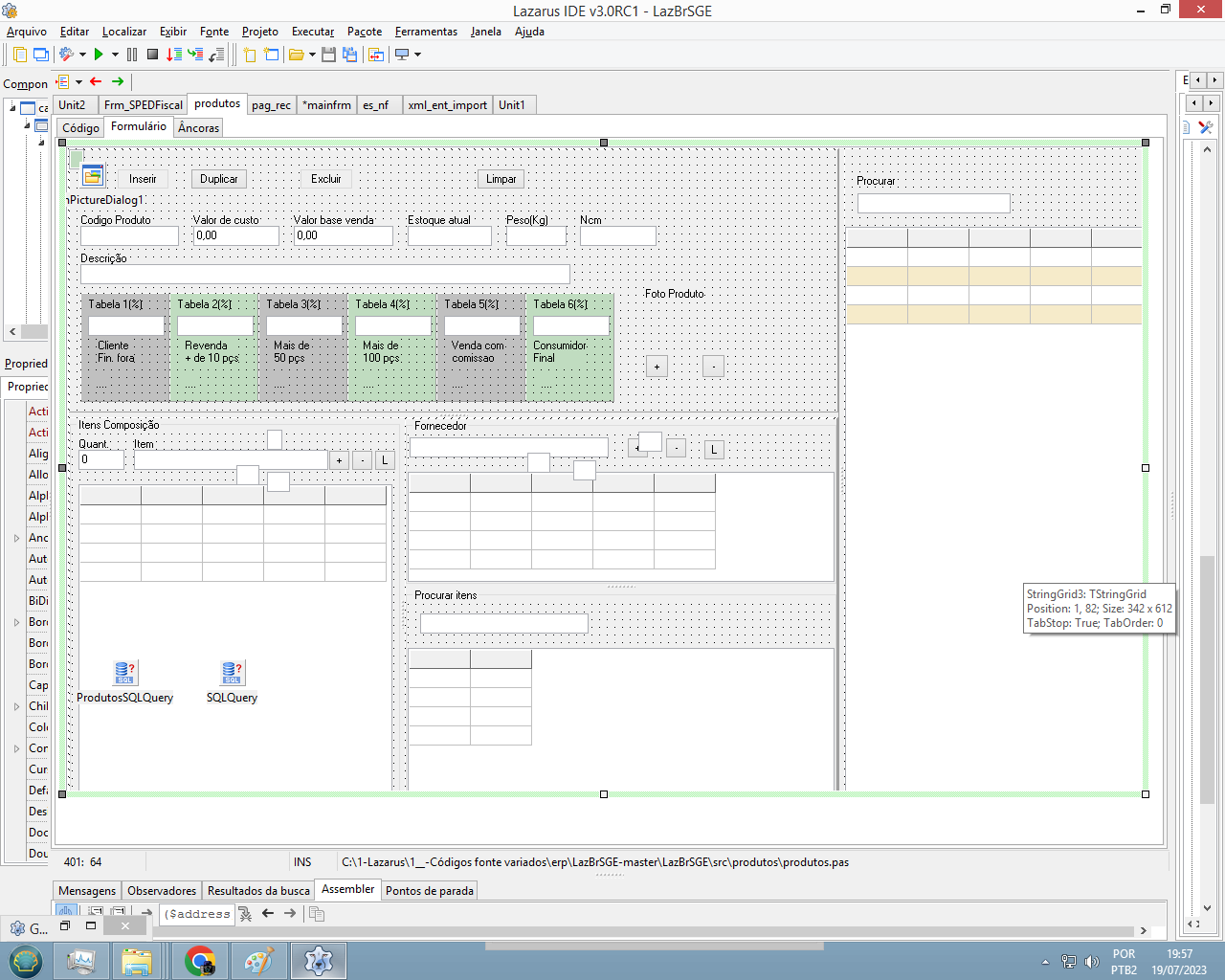1225x980 pixels.
Task: Click the Step Into debug icon
Action: point(173,55)
